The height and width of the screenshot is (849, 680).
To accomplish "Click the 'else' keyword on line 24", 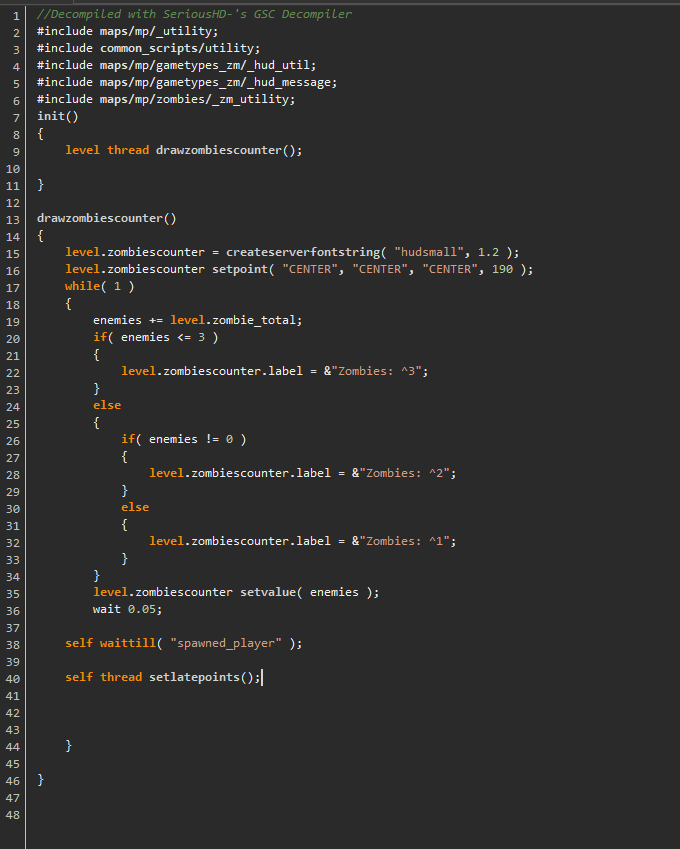I will (x=107, y=406).
